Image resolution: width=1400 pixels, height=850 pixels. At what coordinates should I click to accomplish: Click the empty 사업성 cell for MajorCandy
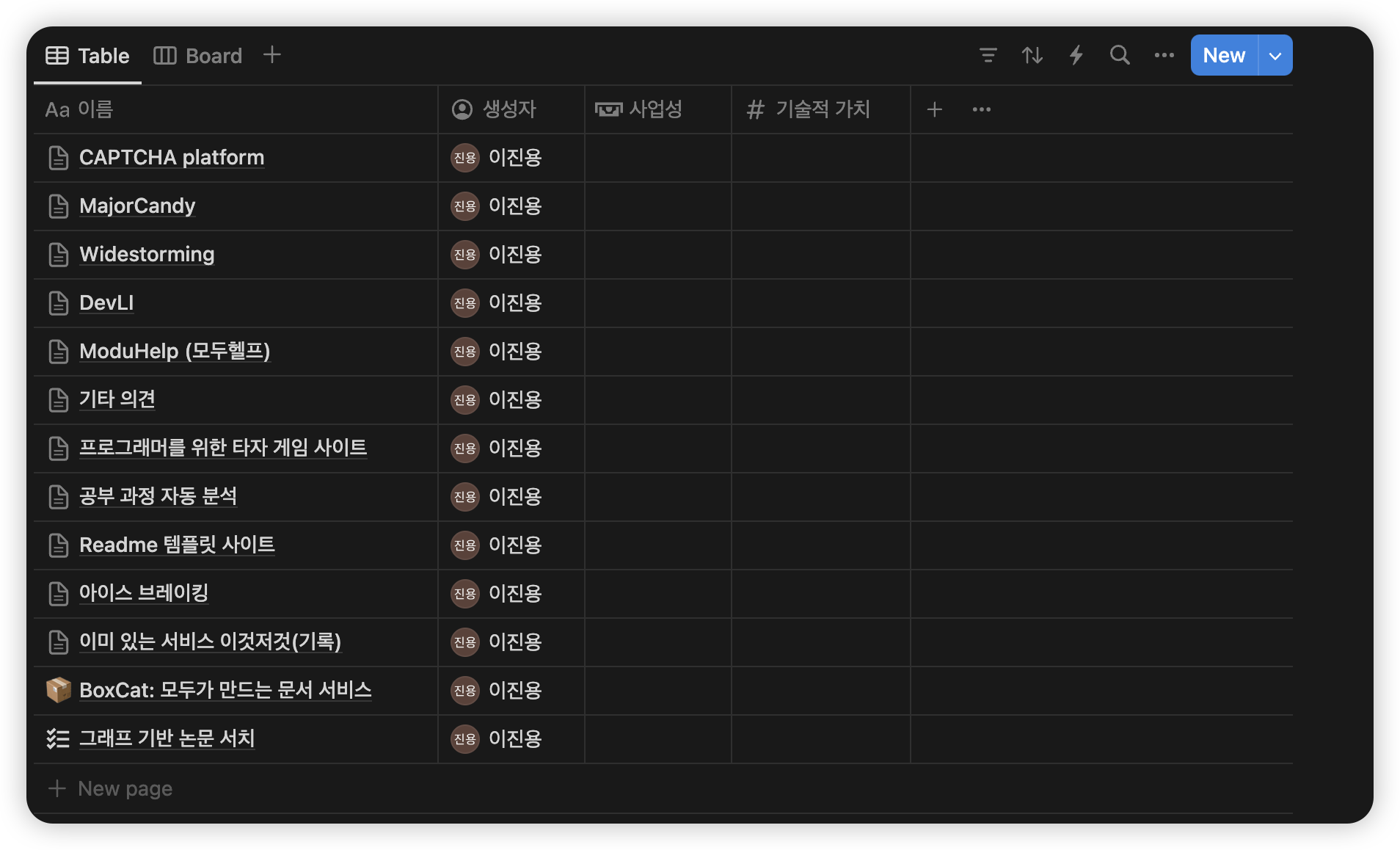[x=657, y=206]
